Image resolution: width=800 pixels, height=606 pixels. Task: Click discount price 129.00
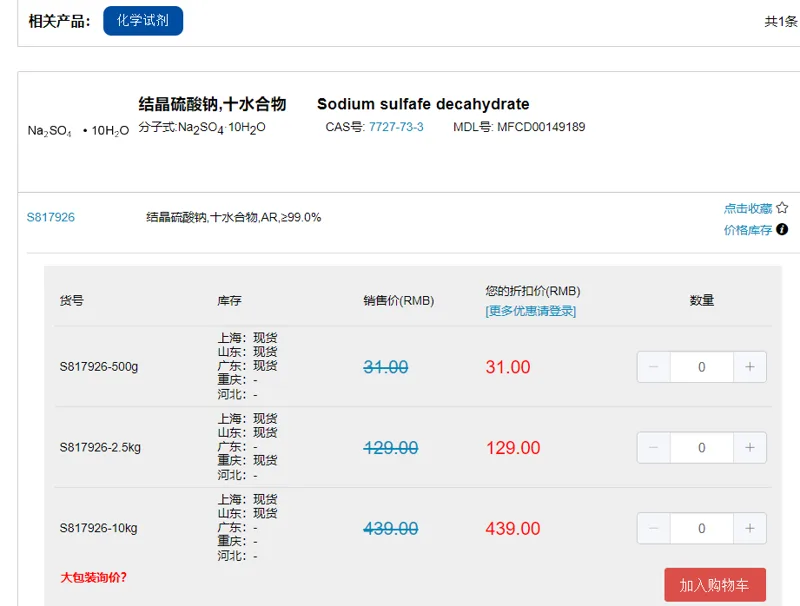(x=513, y=447)
